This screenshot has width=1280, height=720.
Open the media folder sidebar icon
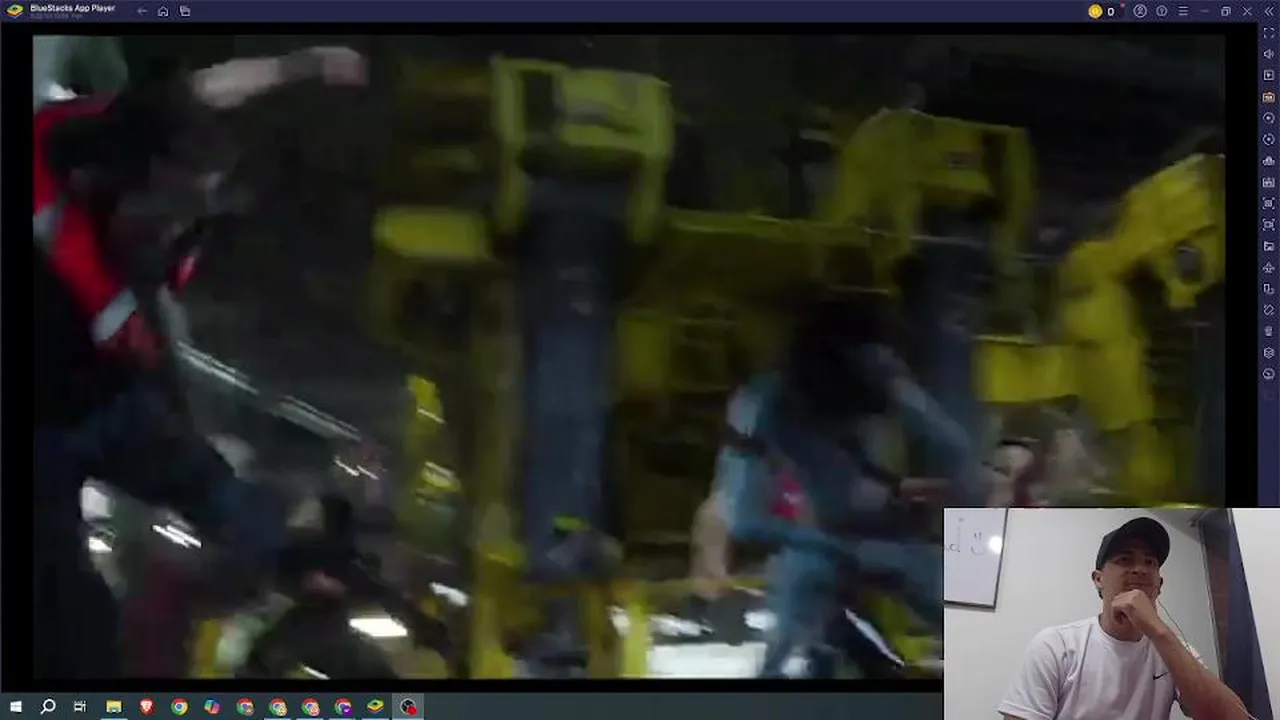(x=1269, y=246)
